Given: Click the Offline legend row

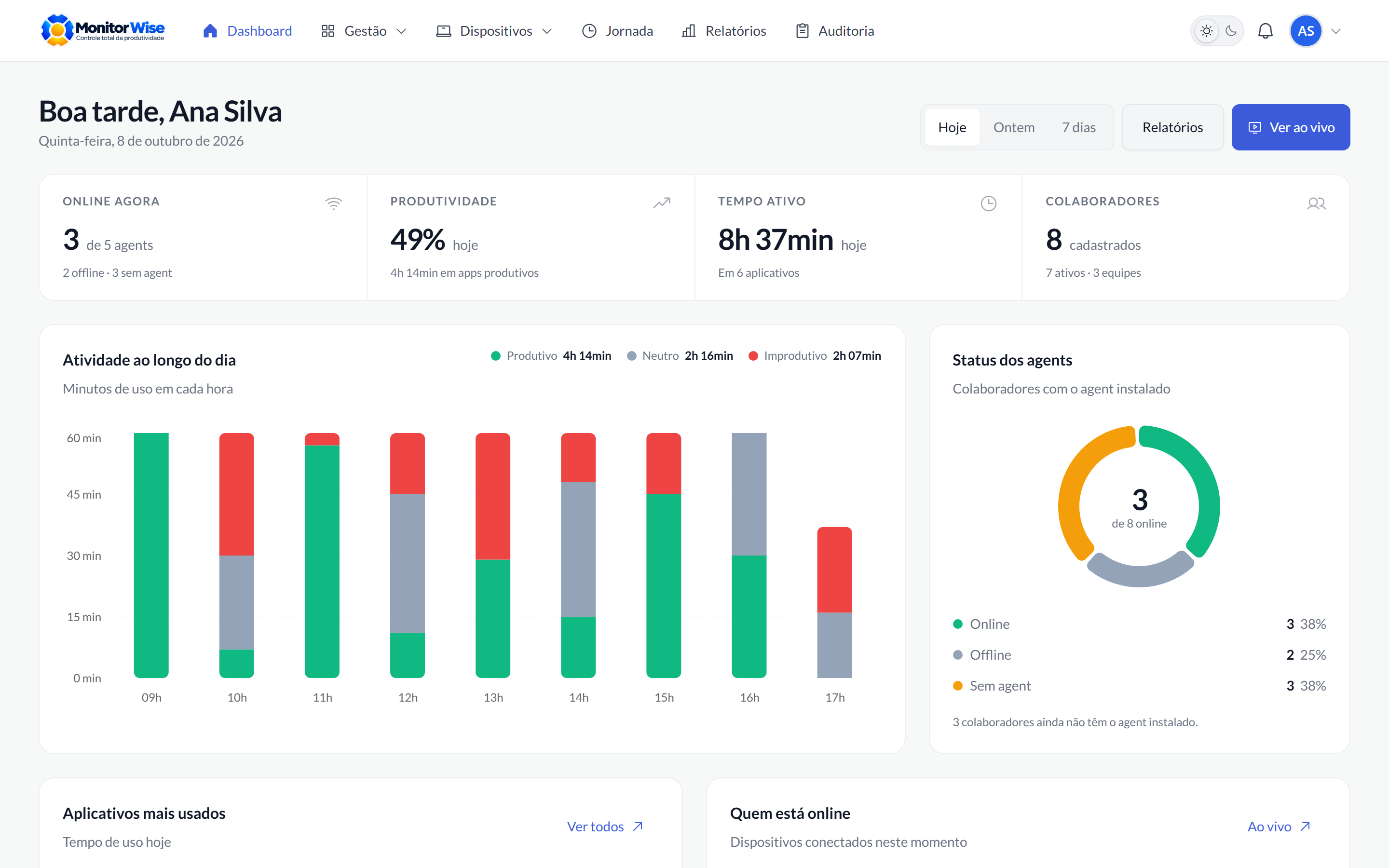Looking at the screenshot, I should (1139, 654).
